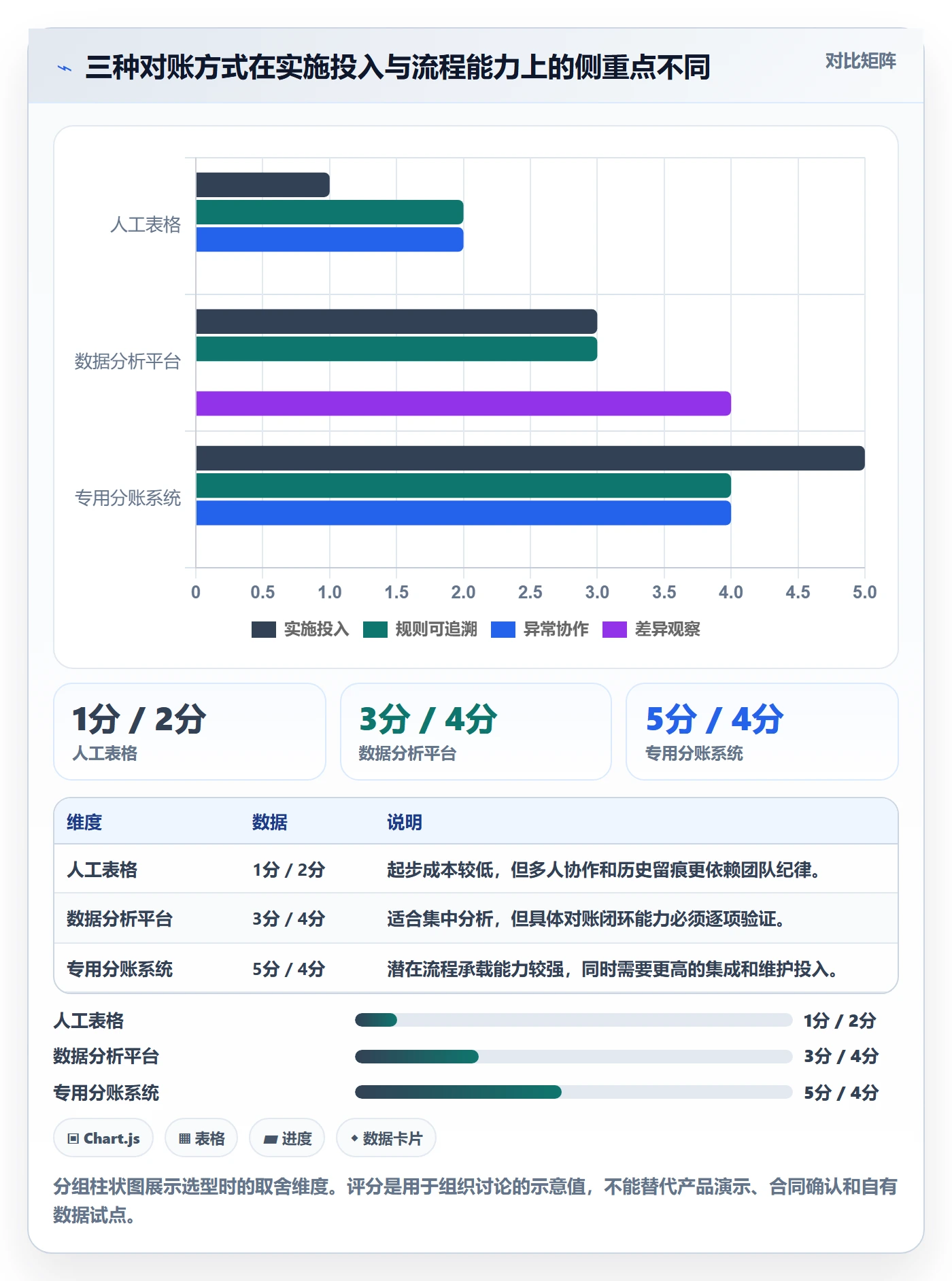Toggle the 异常协作 legend item
952x1281 pixels.
pyautogui.click(x=539, y=629)
